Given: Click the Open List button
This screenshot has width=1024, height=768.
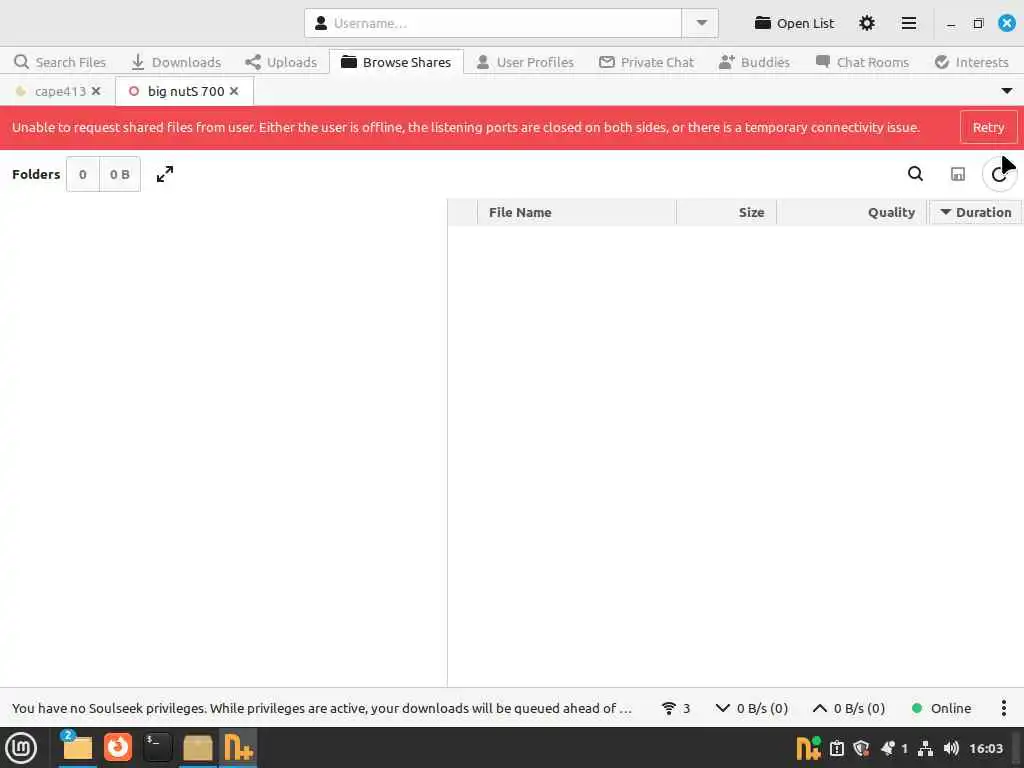Looking at the screenshot, I should coord(794,24).
